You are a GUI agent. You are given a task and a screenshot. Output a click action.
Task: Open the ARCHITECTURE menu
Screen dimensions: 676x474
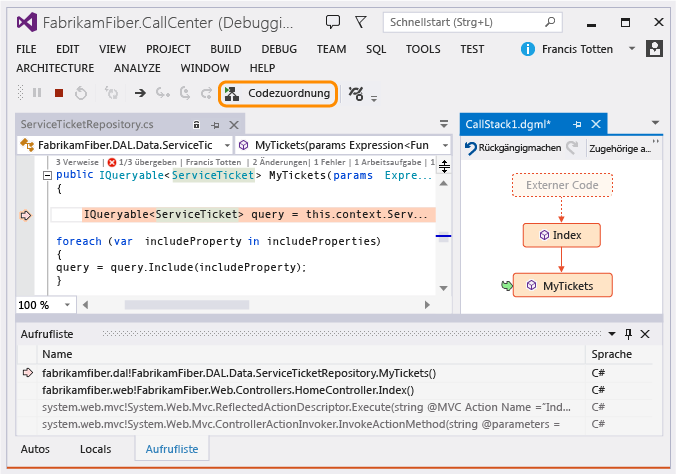[55, 68]
